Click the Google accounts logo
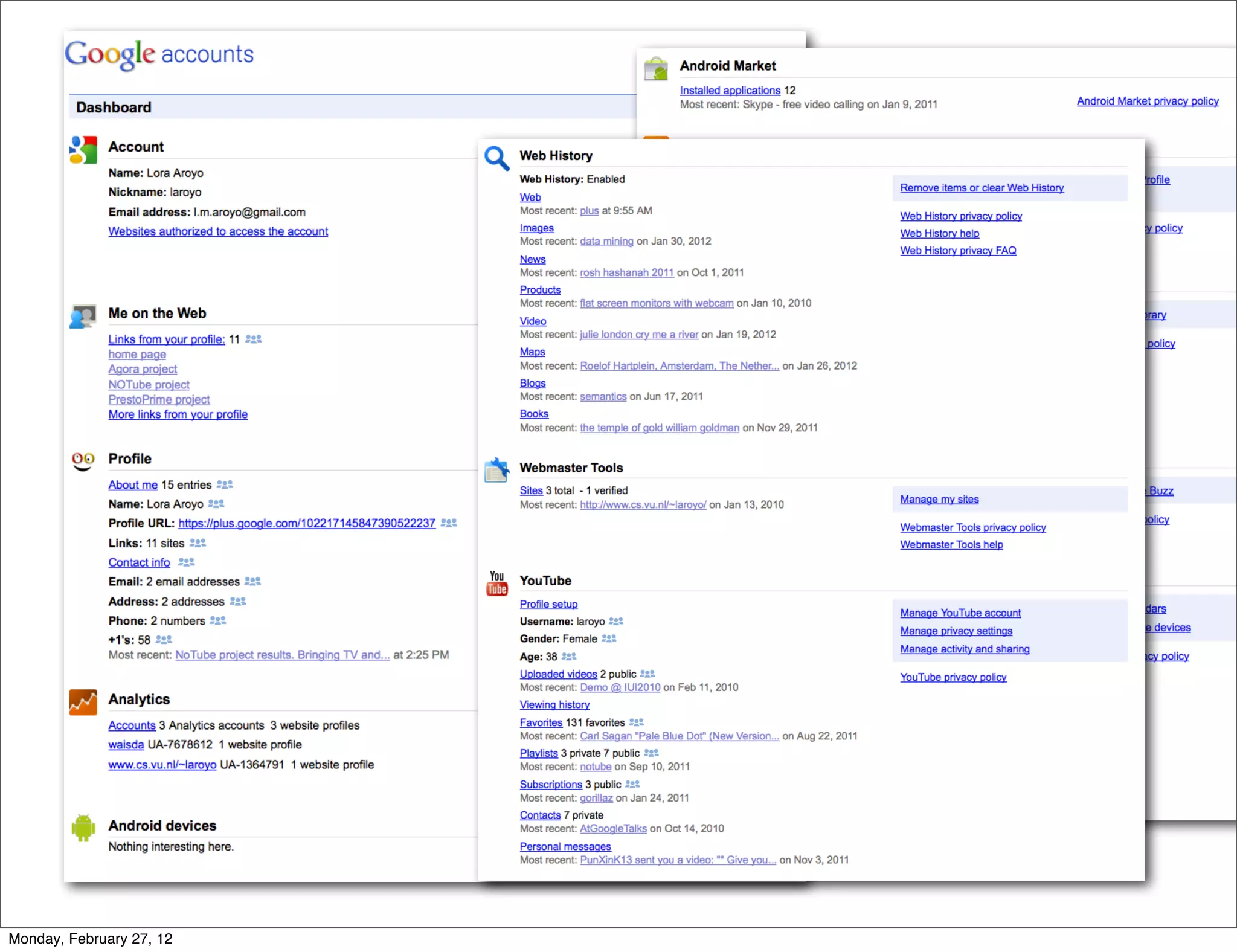1237x952 pixels. 159,54
